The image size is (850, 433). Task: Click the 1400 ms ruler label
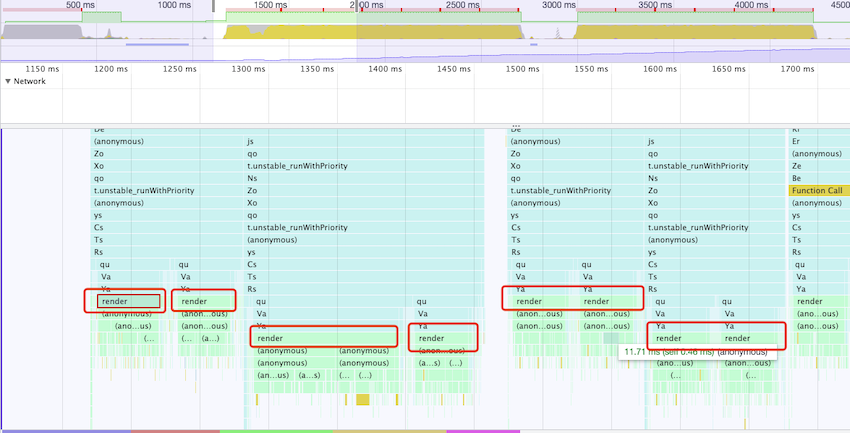pyautogui.click(x=385, y=69)
